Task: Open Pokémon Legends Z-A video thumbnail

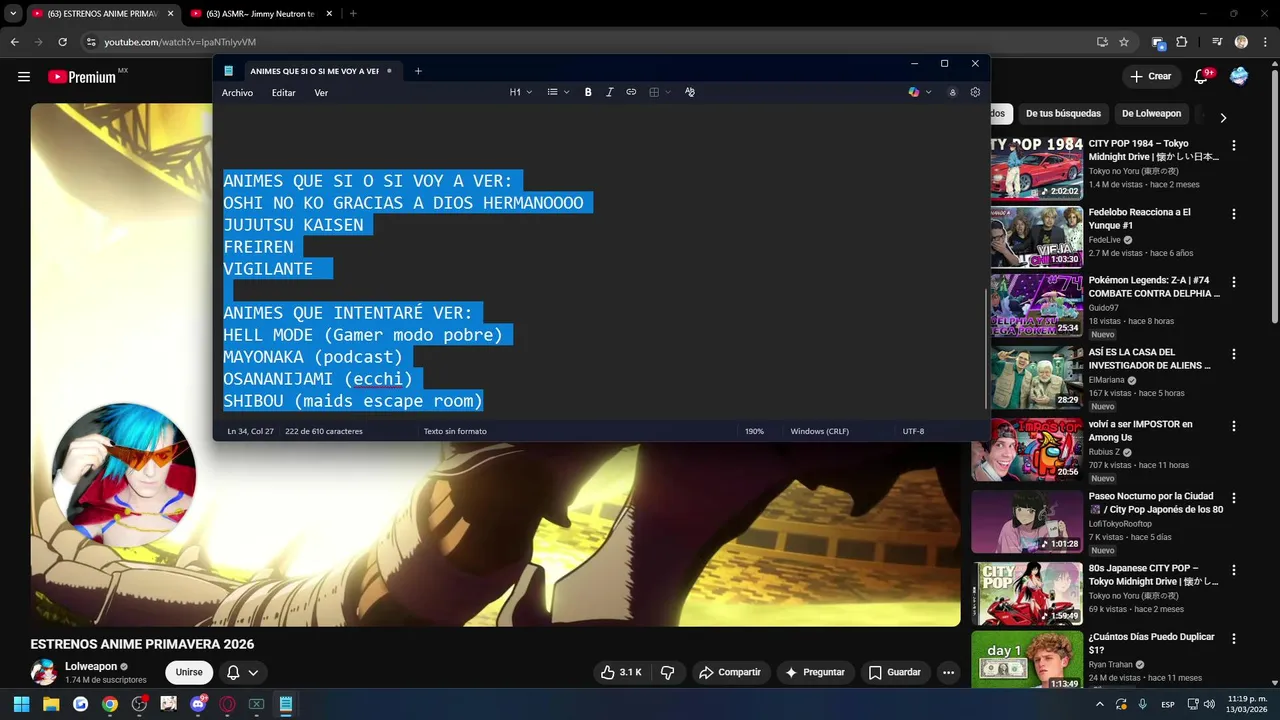Action: (x=1036, y=305)
